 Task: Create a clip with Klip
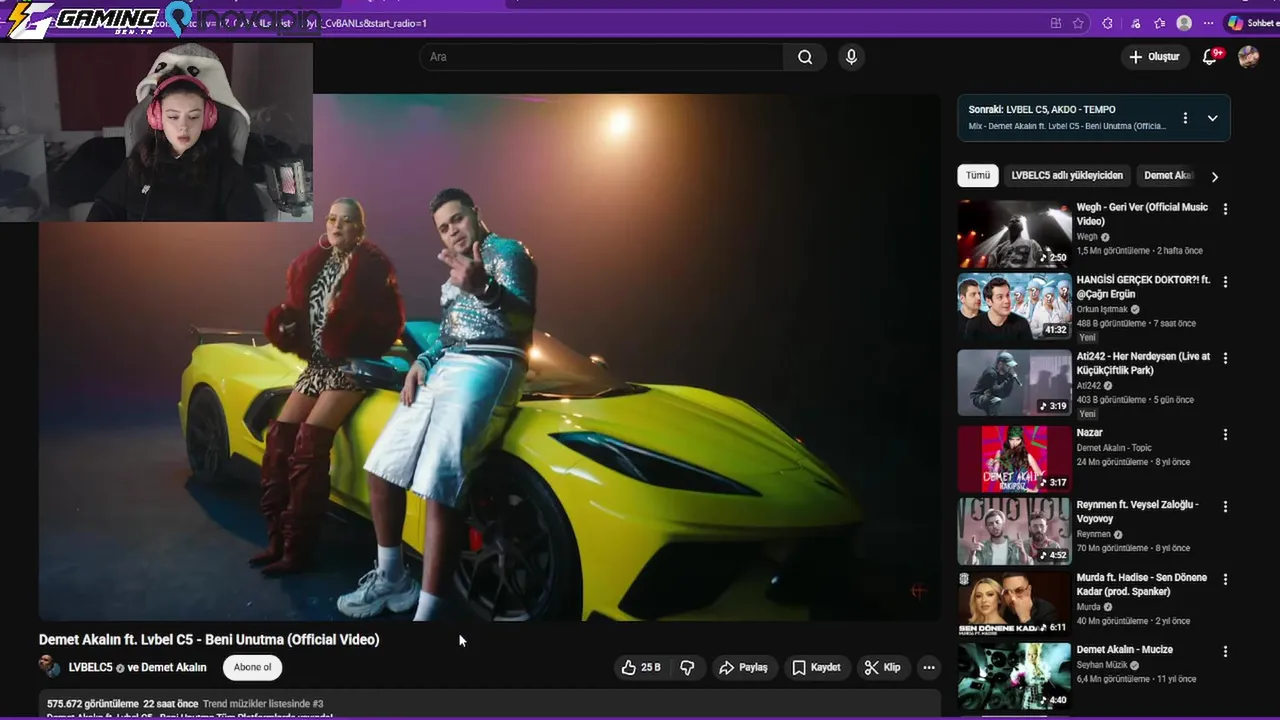point(882,667)
